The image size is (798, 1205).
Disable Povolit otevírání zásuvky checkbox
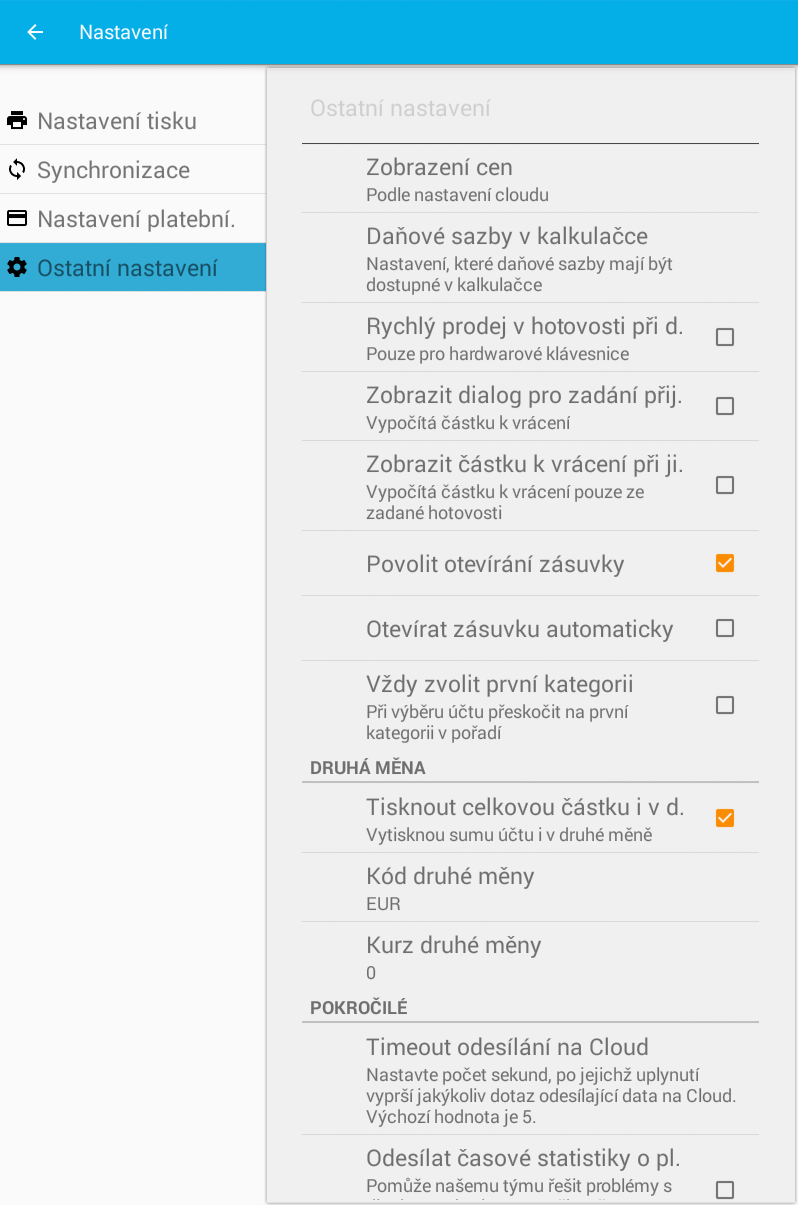[725, 563]
